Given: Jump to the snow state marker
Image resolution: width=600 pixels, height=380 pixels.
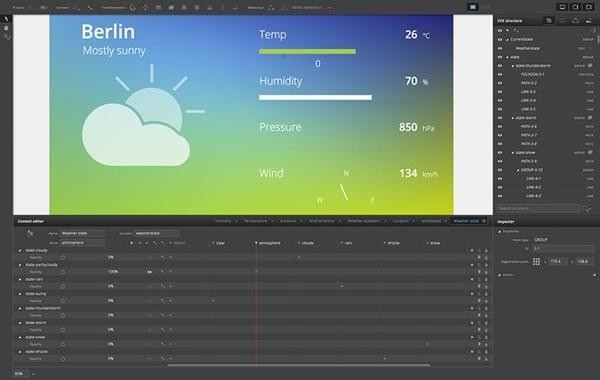Looking at the screenshot, I should point(433,243).
